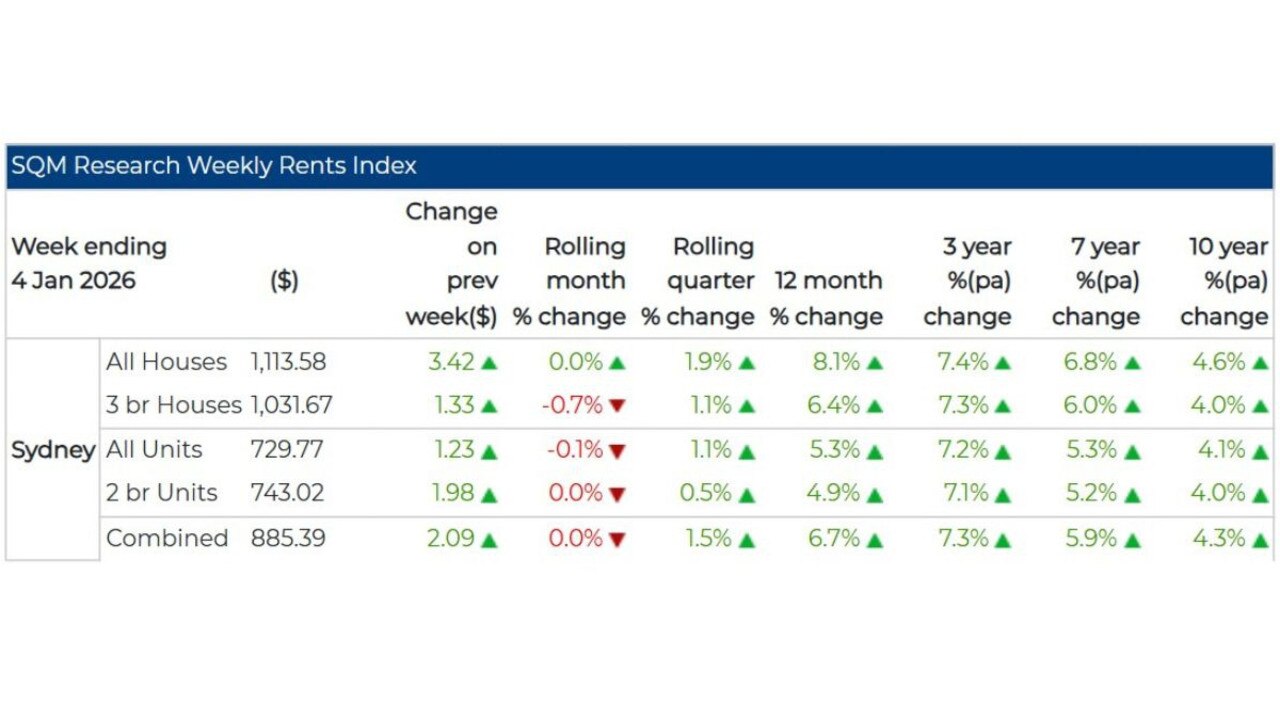Click the Combined rent value 885.39
This screenshot has width=1280, height=720.
point(288,539)
